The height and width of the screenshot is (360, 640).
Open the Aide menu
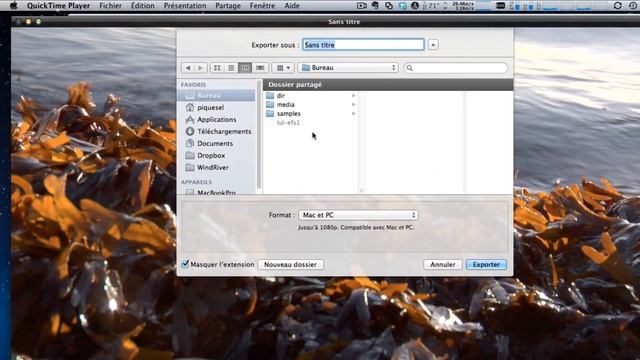click(x=292, y=6)
